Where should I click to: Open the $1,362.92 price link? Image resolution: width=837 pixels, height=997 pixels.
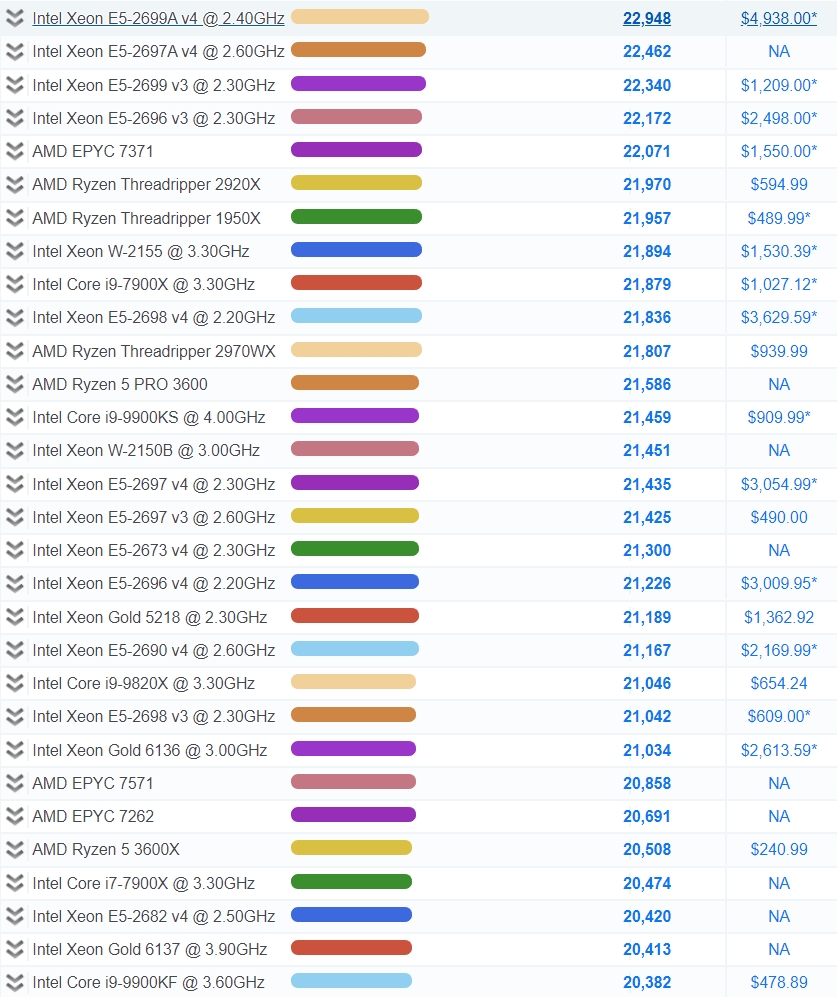point(779,617)
